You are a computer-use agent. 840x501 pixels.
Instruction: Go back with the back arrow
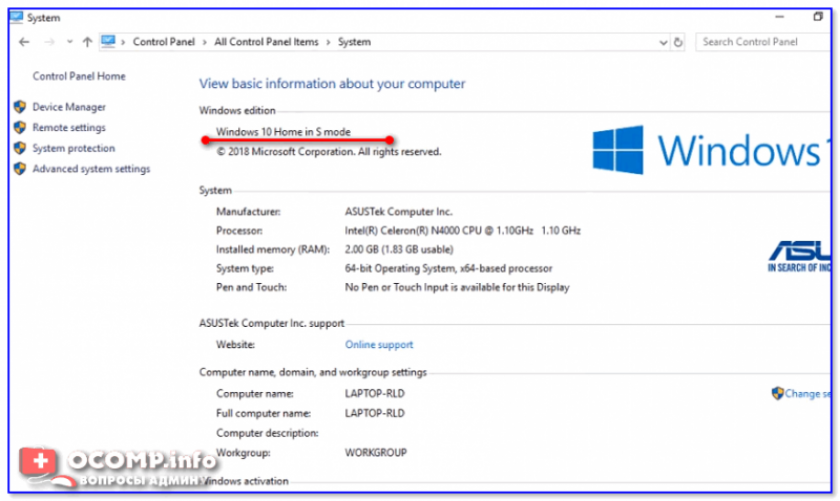24,42
